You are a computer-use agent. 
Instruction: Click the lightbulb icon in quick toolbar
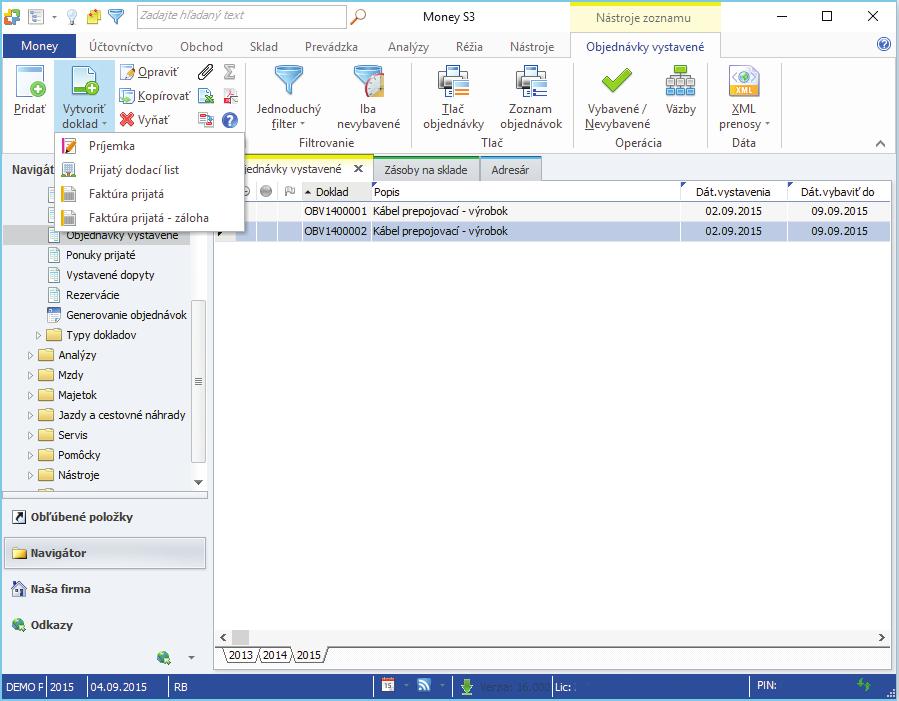(72, 17)
